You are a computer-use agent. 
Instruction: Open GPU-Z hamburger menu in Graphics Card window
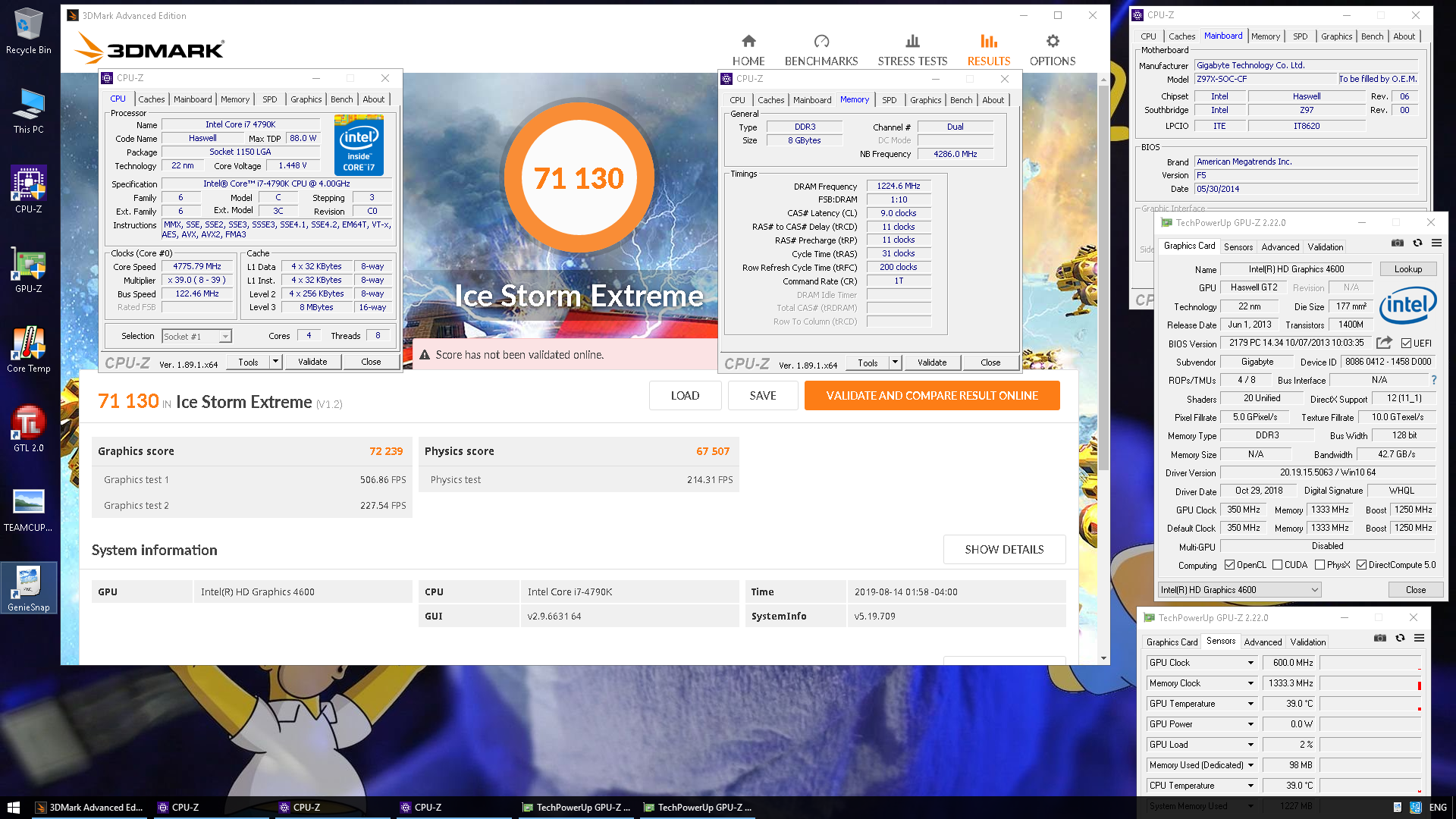pos(1436,243)
